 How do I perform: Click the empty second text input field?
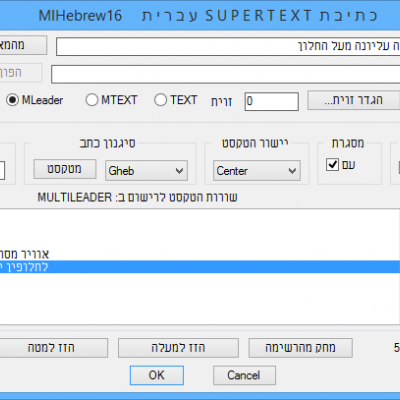226,74
